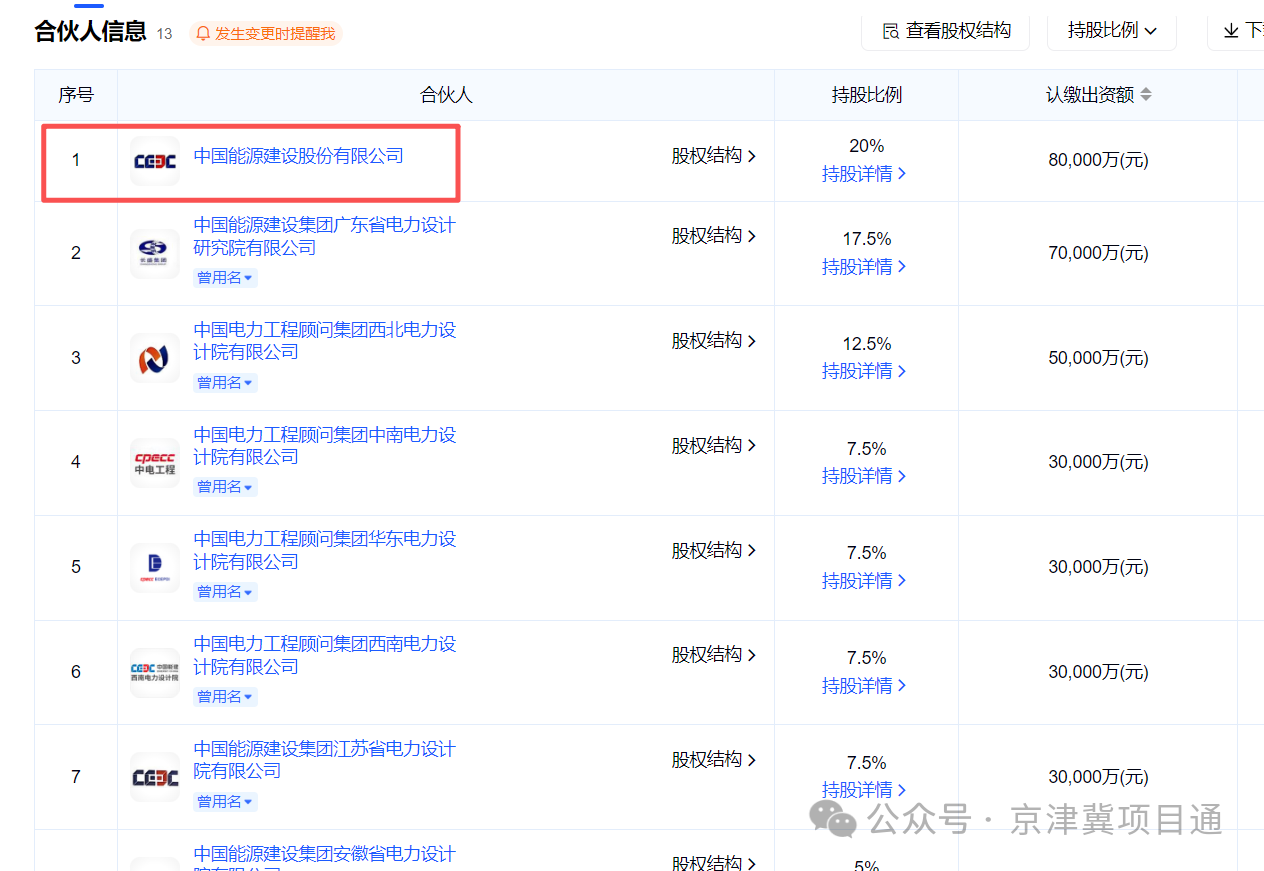The height and width of the screenshot is (871, 1264).
Task: Click 持股详情 in the 中南电力设计院 row
Action: pyautogui.click(x=865, y=476)
